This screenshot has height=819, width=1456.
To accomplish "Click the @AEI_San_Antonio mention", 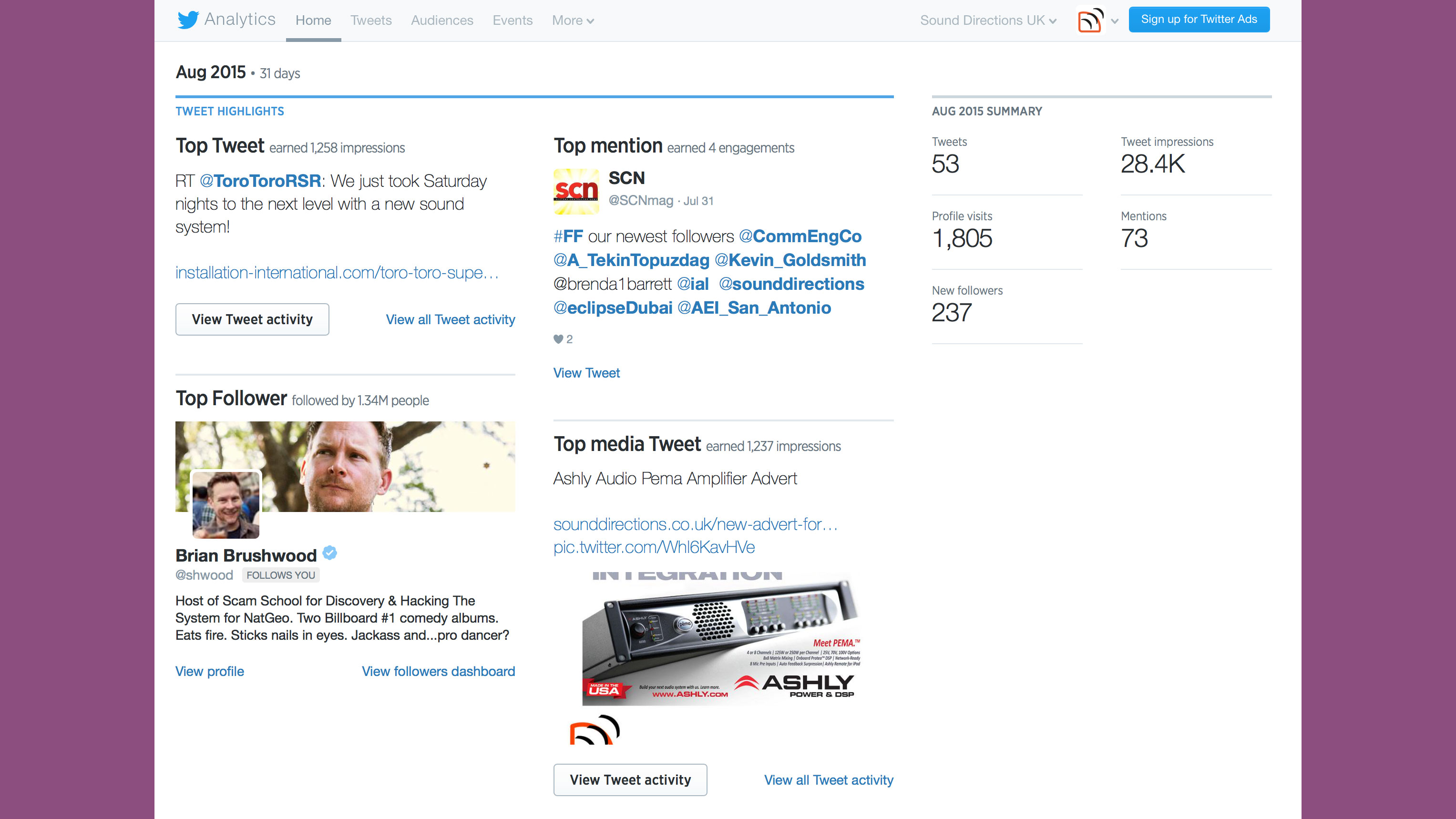I will click(x=754, y=307).
